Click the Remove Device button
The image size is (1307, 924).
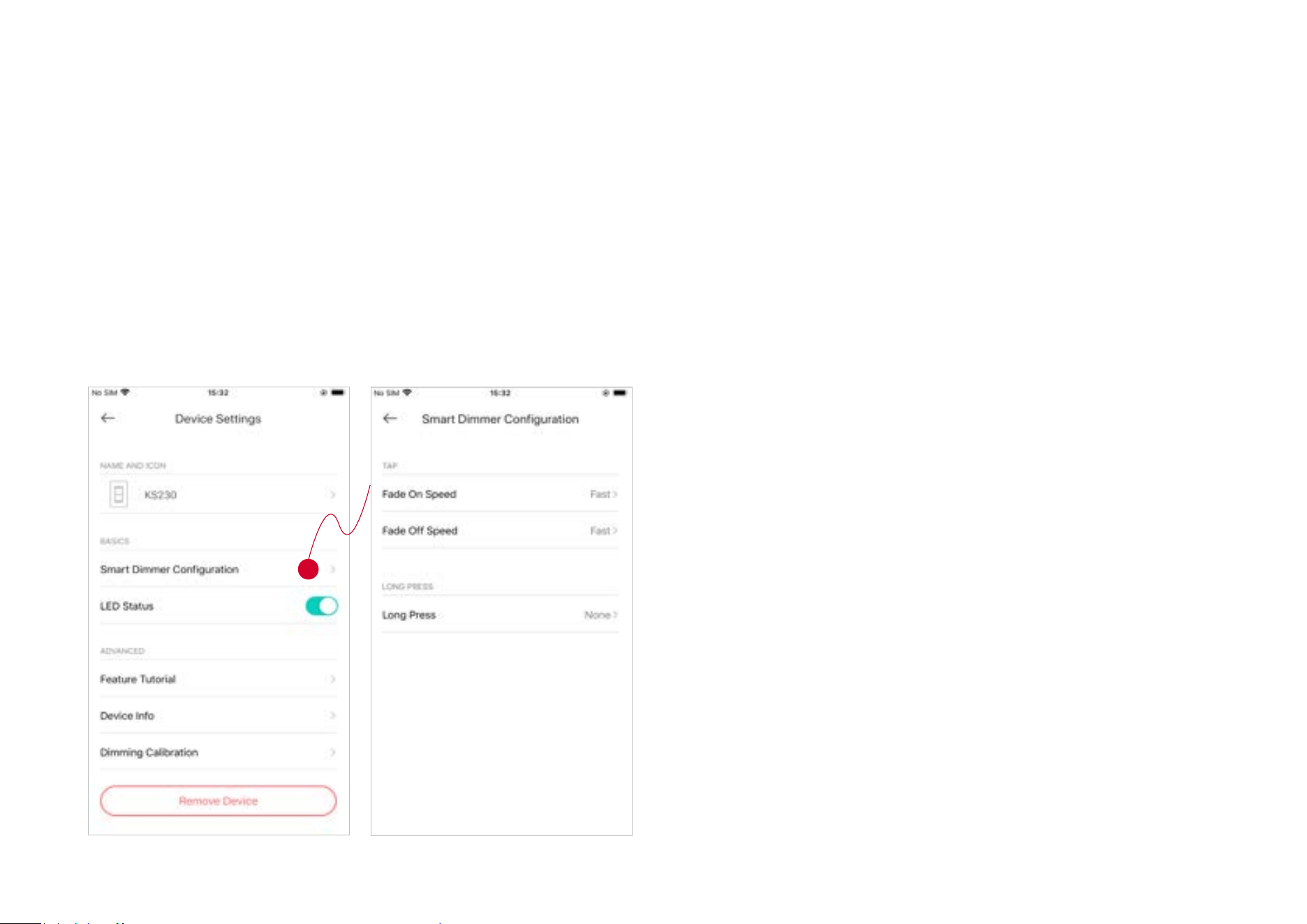219,800
